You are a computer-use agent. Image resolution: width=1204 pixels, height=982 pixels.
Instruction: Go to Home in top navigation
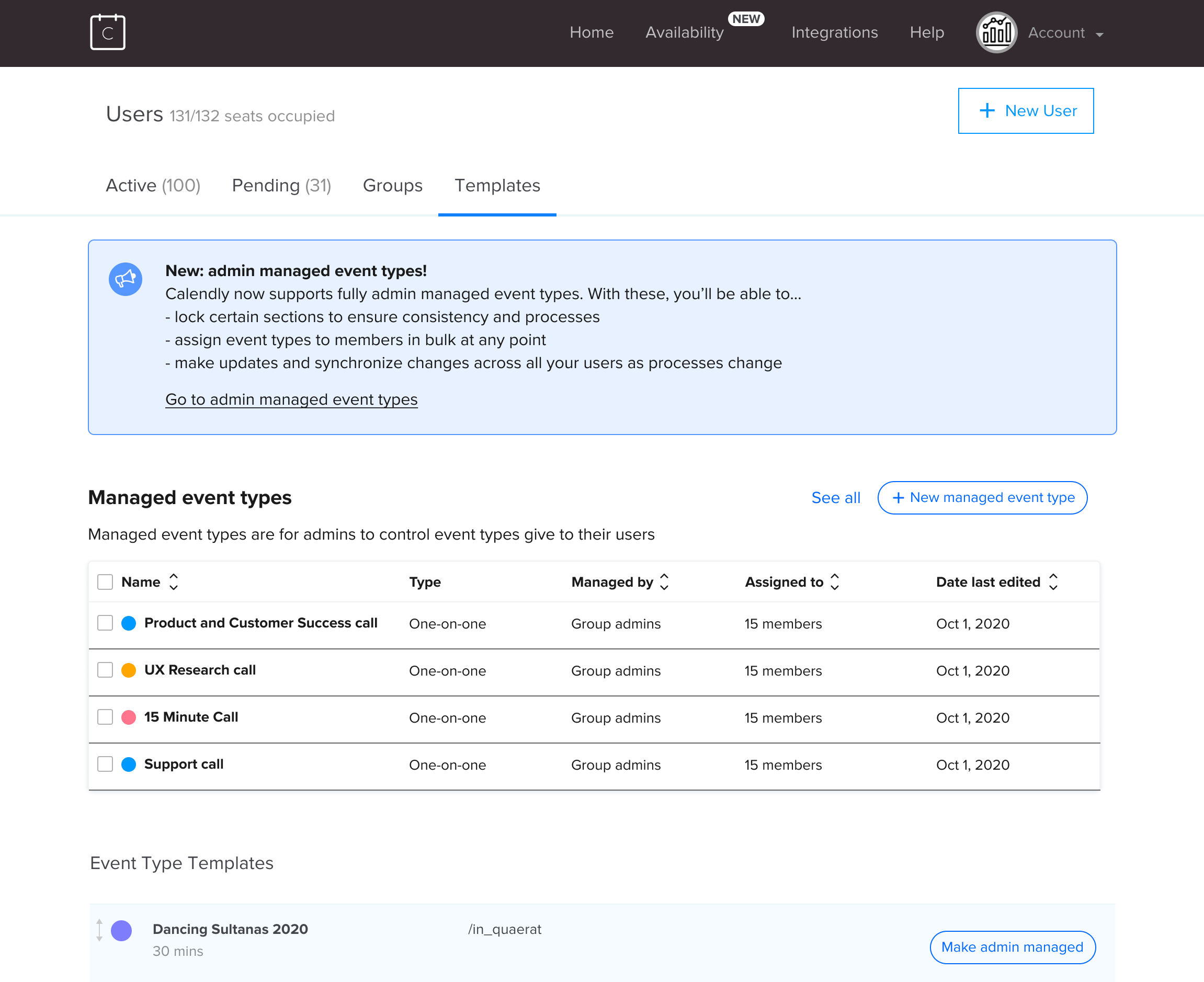591,32
